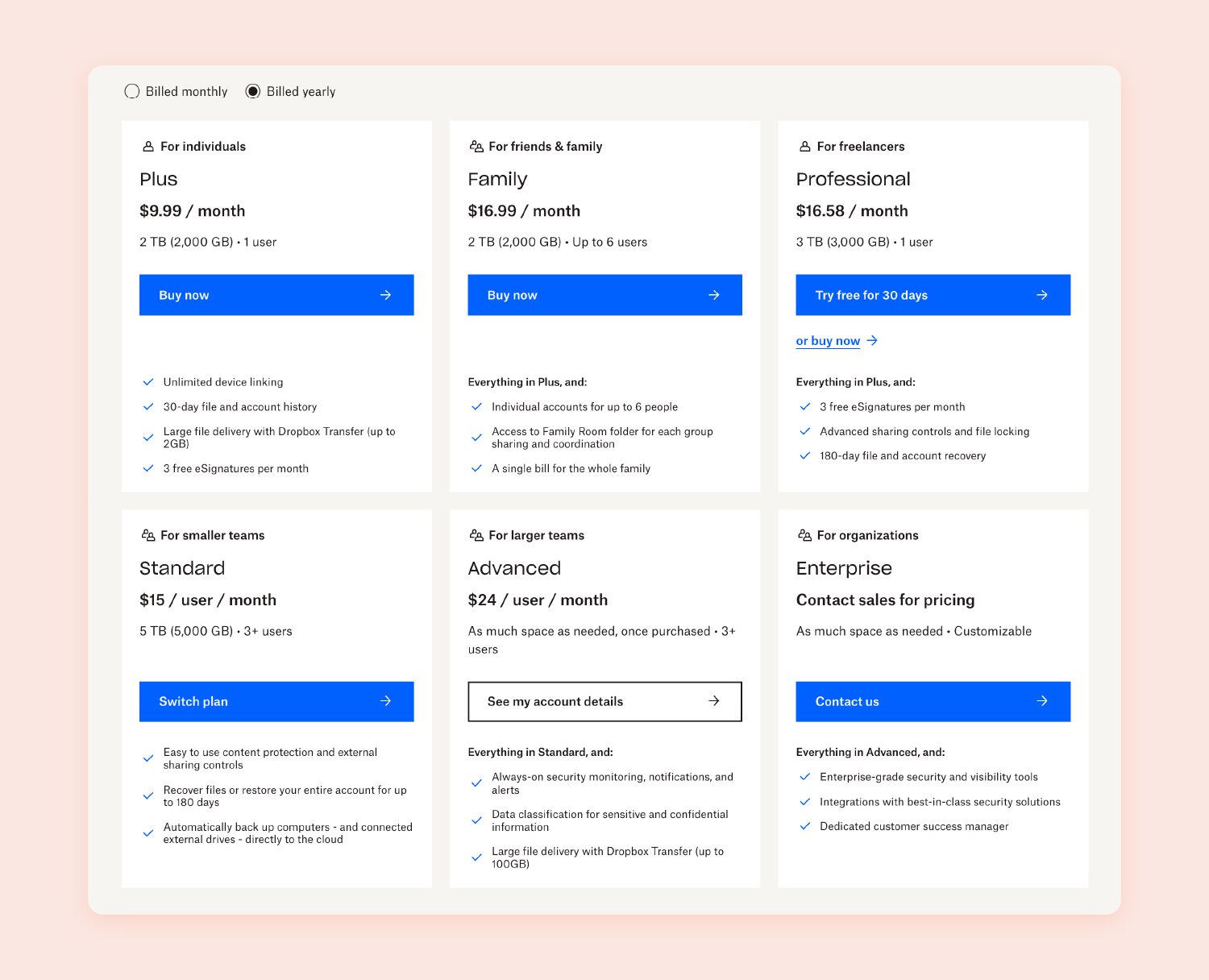
Task: Click the team icon beside For smaller teams
Action: pos(148,535)
